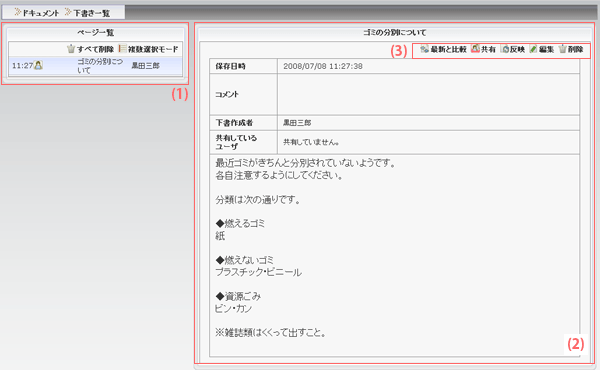Screen dimensions: 600x370
Task: Click the saved datetime 2008/07/08 11:27:38
Action: 323,66
